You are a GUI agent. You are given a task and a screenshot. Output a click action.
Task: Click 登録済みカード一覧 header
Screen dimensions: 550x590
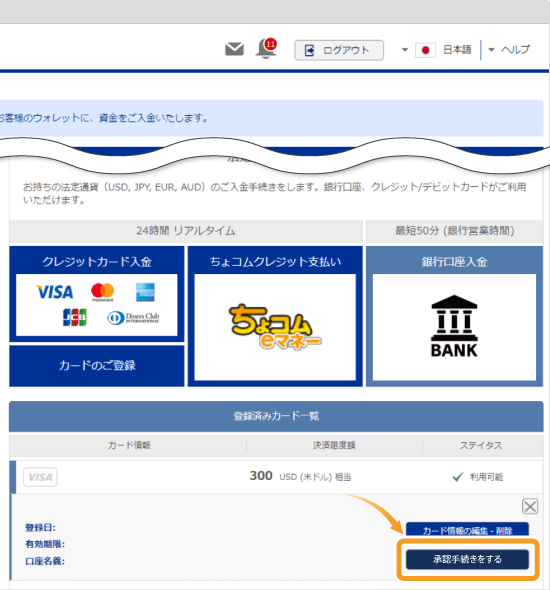(x=276, y=416)
